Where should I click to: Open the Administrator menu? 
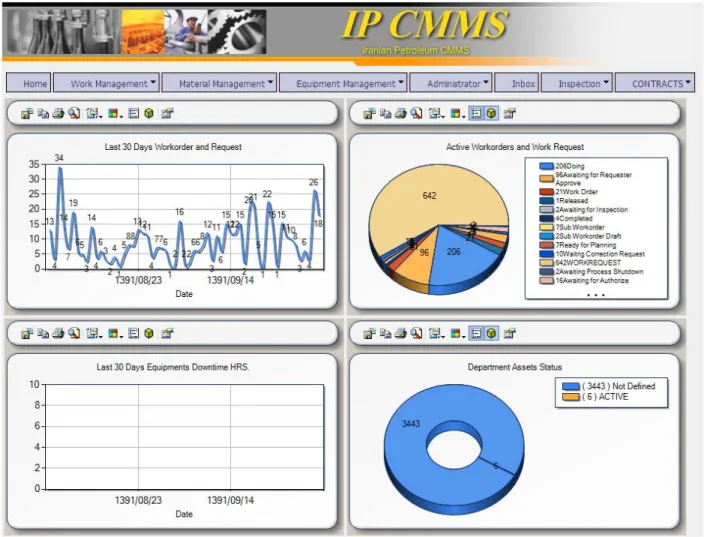click(x=451, y=83)
